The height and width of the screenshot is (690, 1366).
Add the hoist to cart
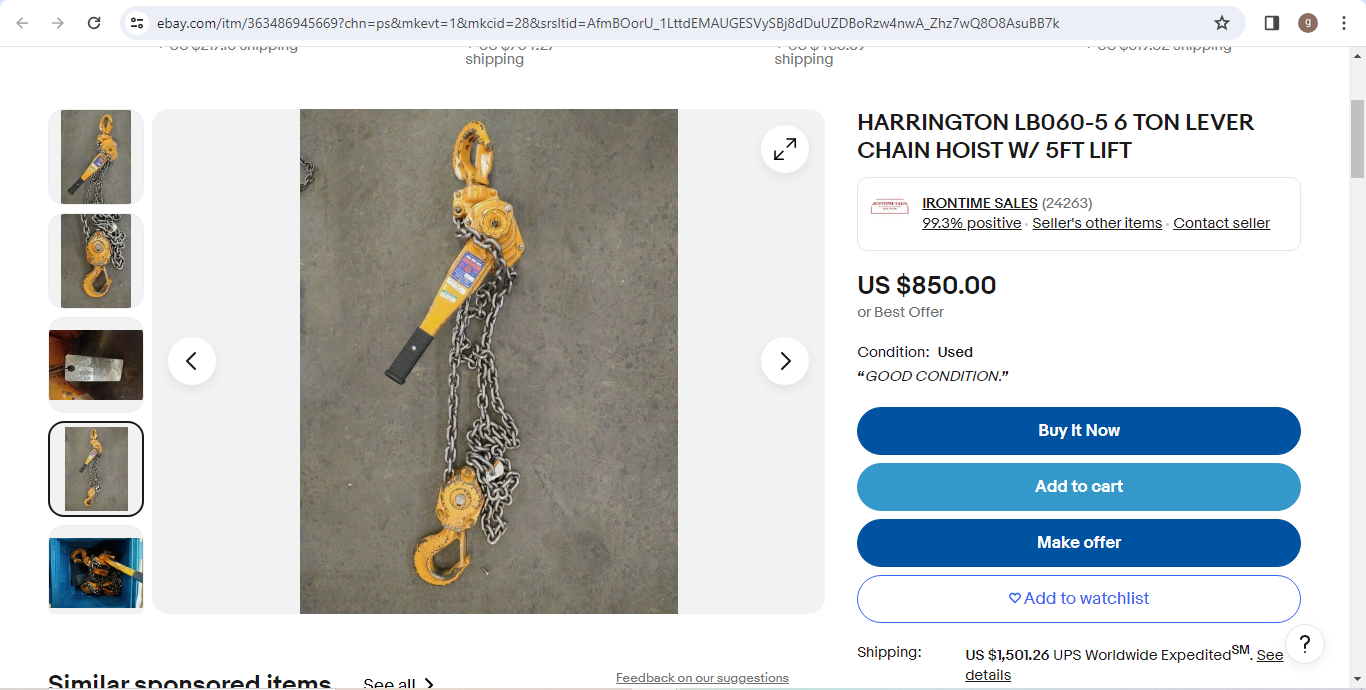(1079, 487)
